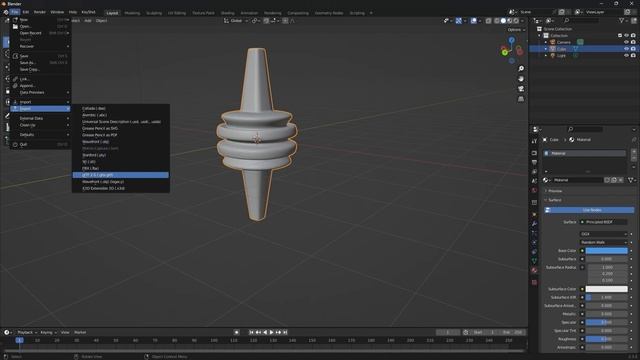Open the Tool properties tab
Image resolution: width=640 pixels, height=360 pixels.
[x=534, y=141]
